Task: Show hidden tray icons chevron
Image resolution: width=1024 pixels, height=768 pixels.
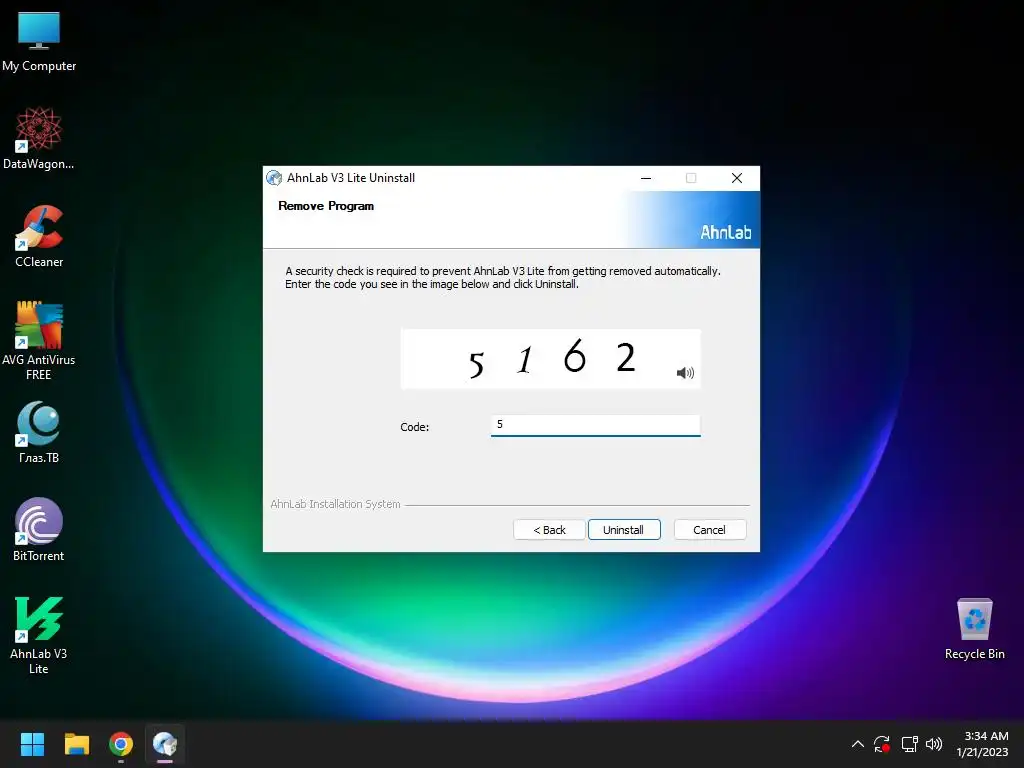Action: pyautogui.click(x=857, y=744)
